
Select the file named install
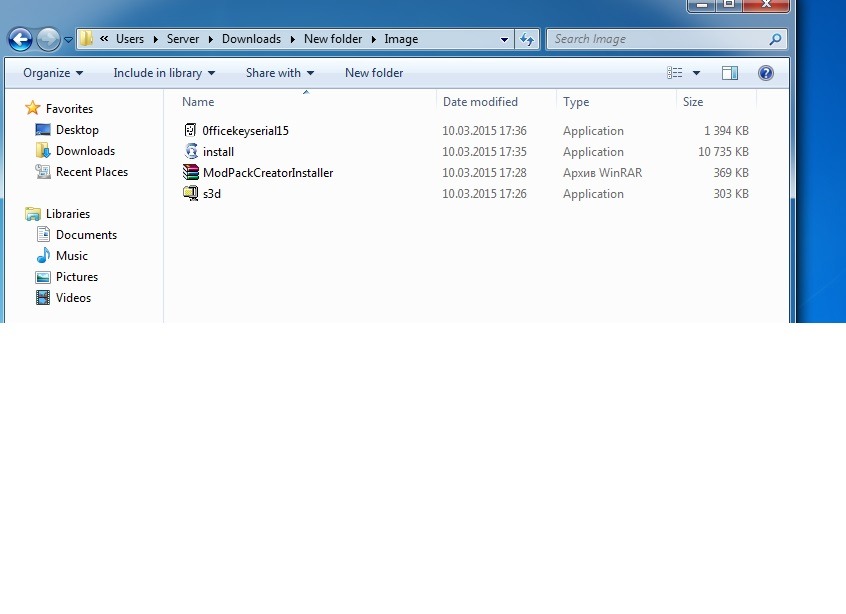click(219, 152)
